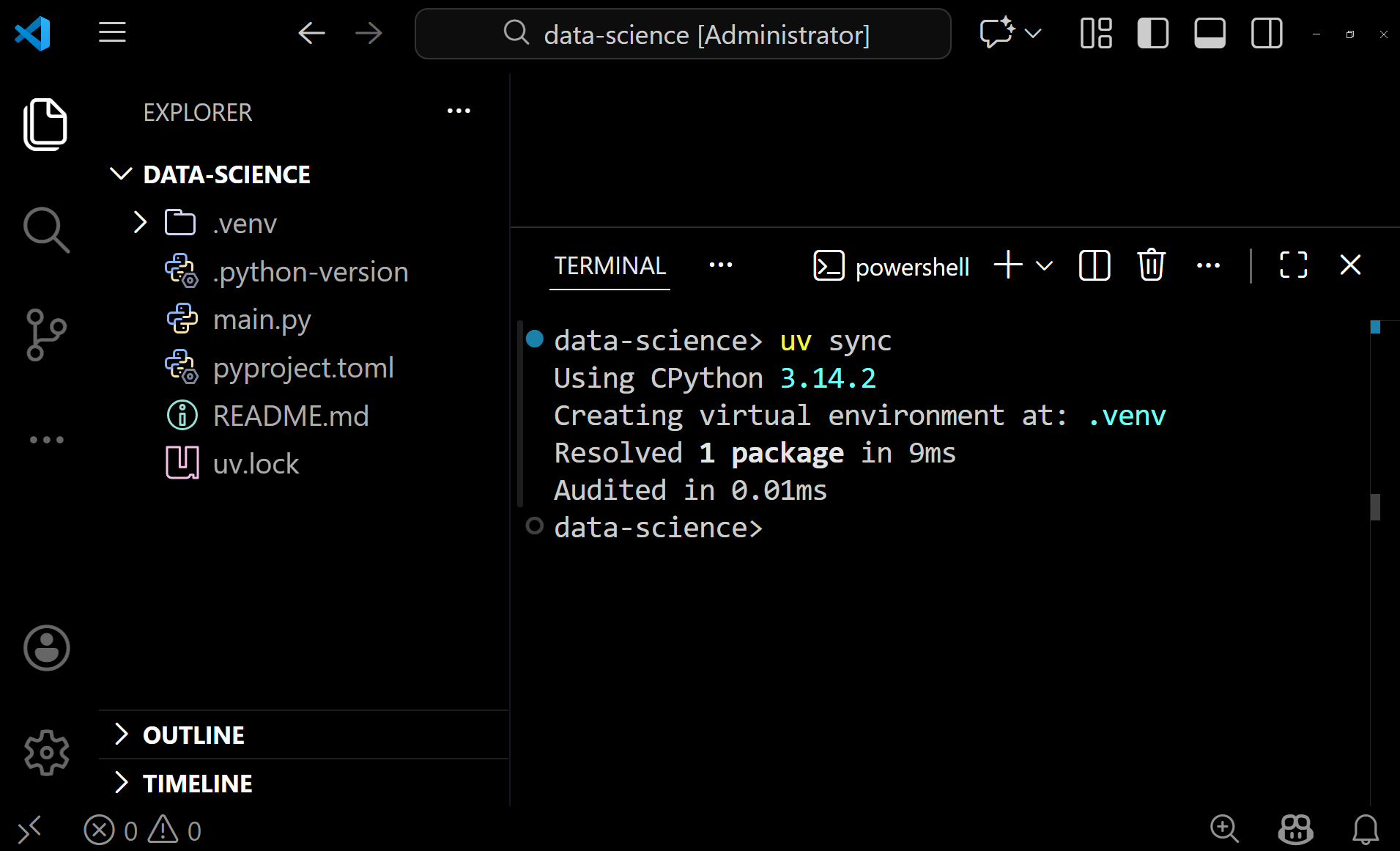Toggle the primary side bar visibility

[x=1152, y=34]
